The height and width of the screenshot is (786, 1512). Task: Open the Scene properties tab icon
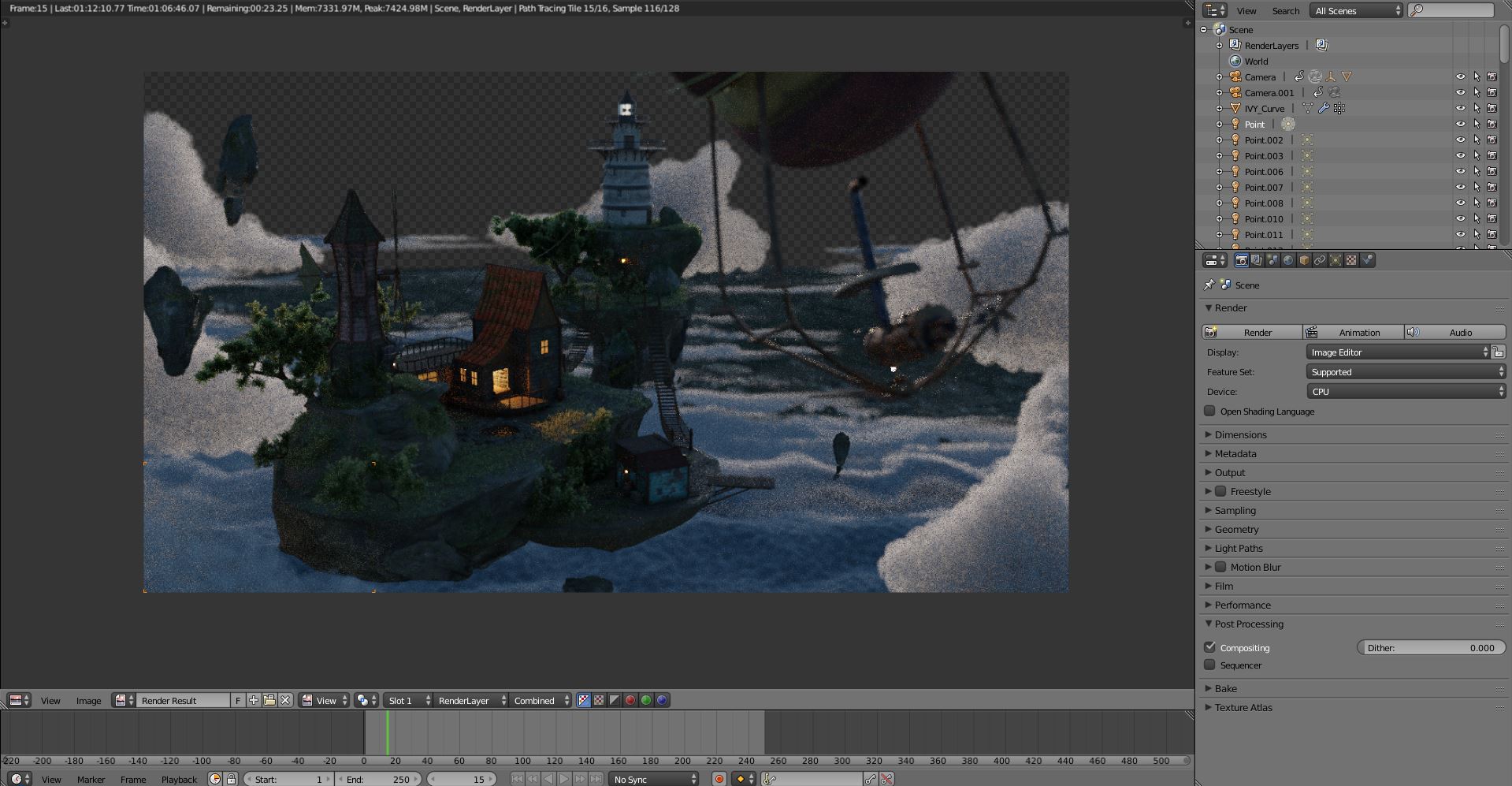click(x=1273, y=260)
